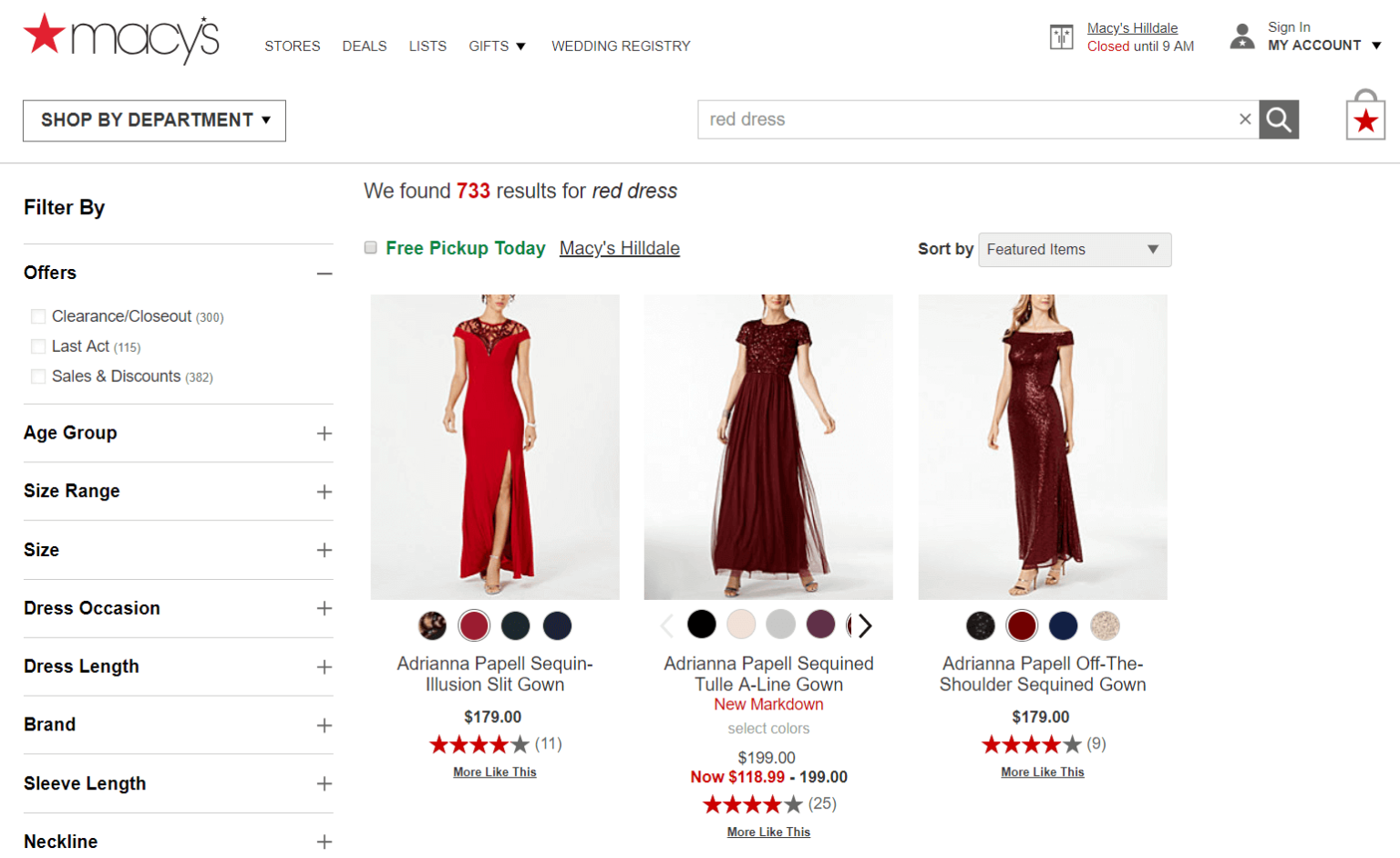Click the Adrianna Papell Sequined Tulle gown image

(x=768, y=447)
